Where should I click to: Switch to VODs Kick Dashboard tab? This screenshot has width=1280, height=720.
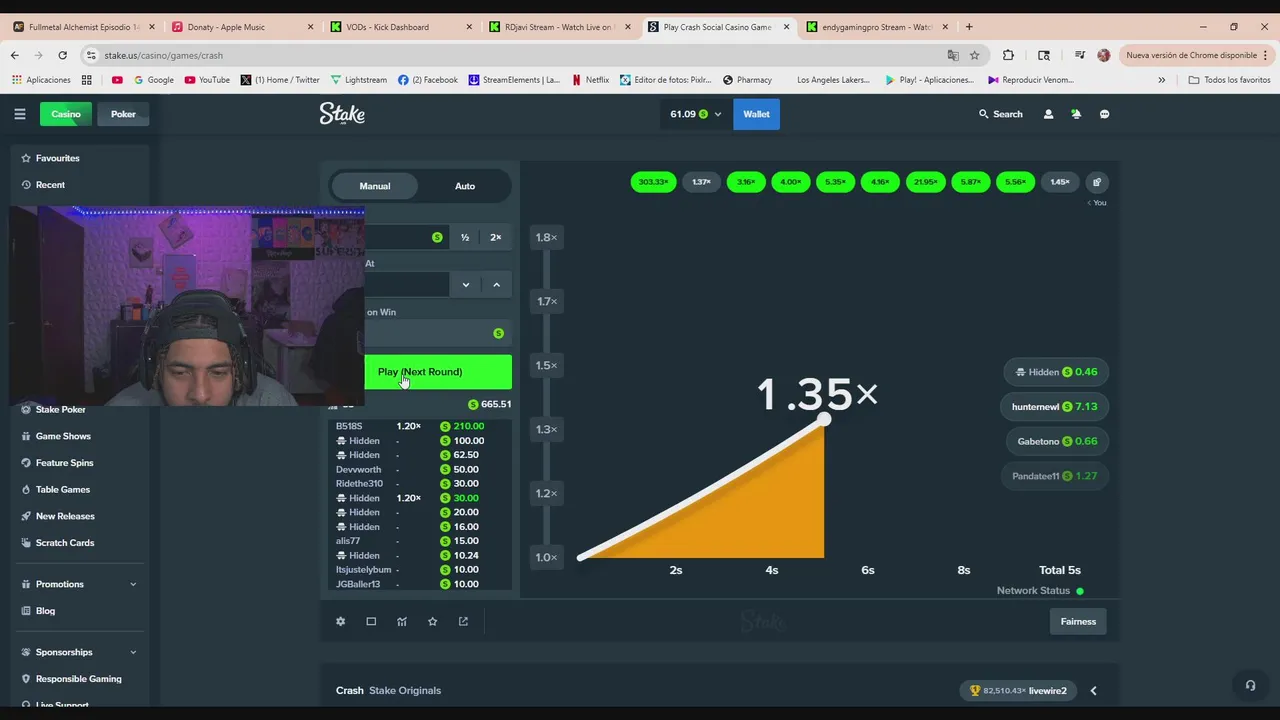click(400, 27)
